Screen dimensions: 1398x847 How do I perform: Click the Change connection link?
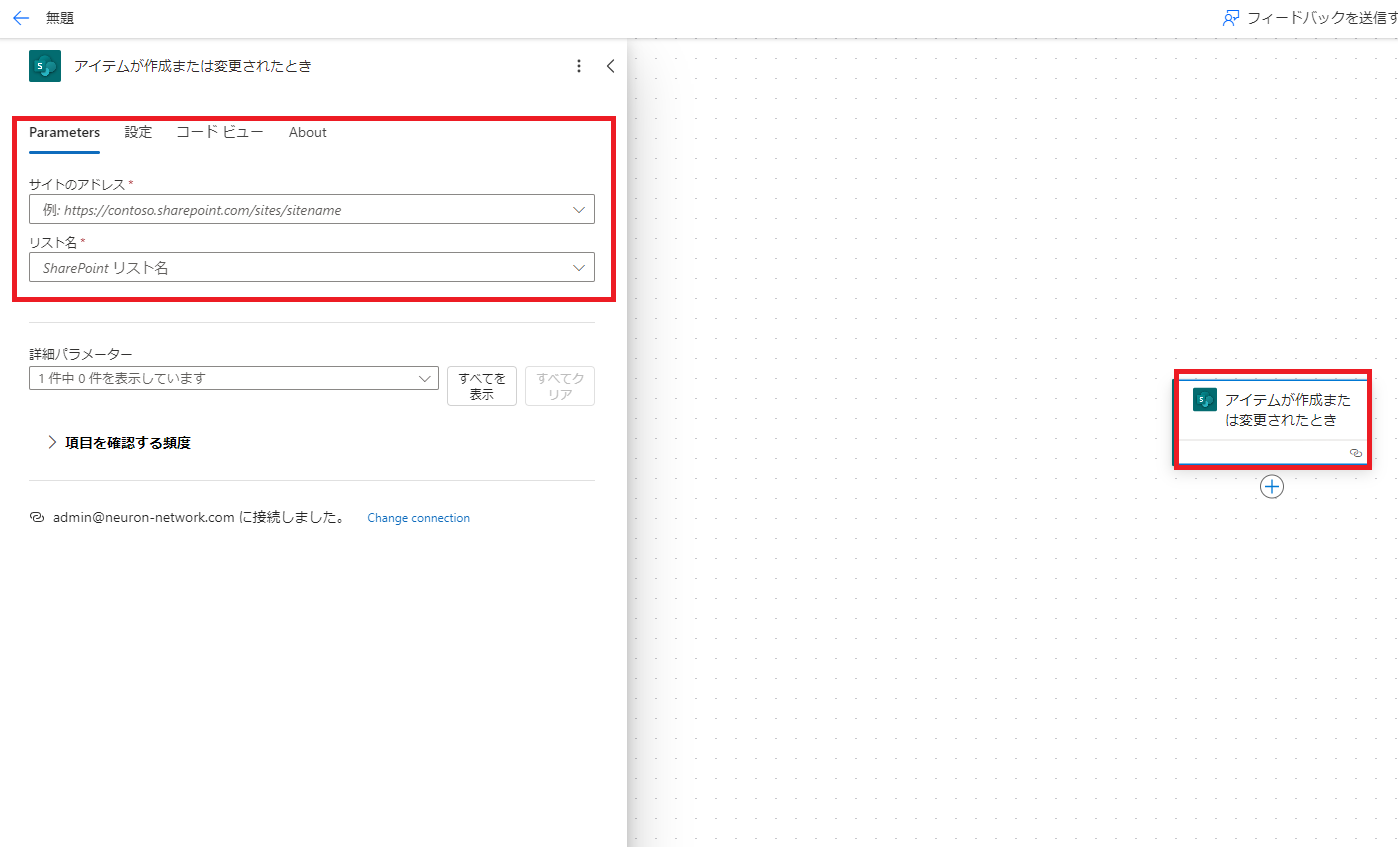pos(418,518)
